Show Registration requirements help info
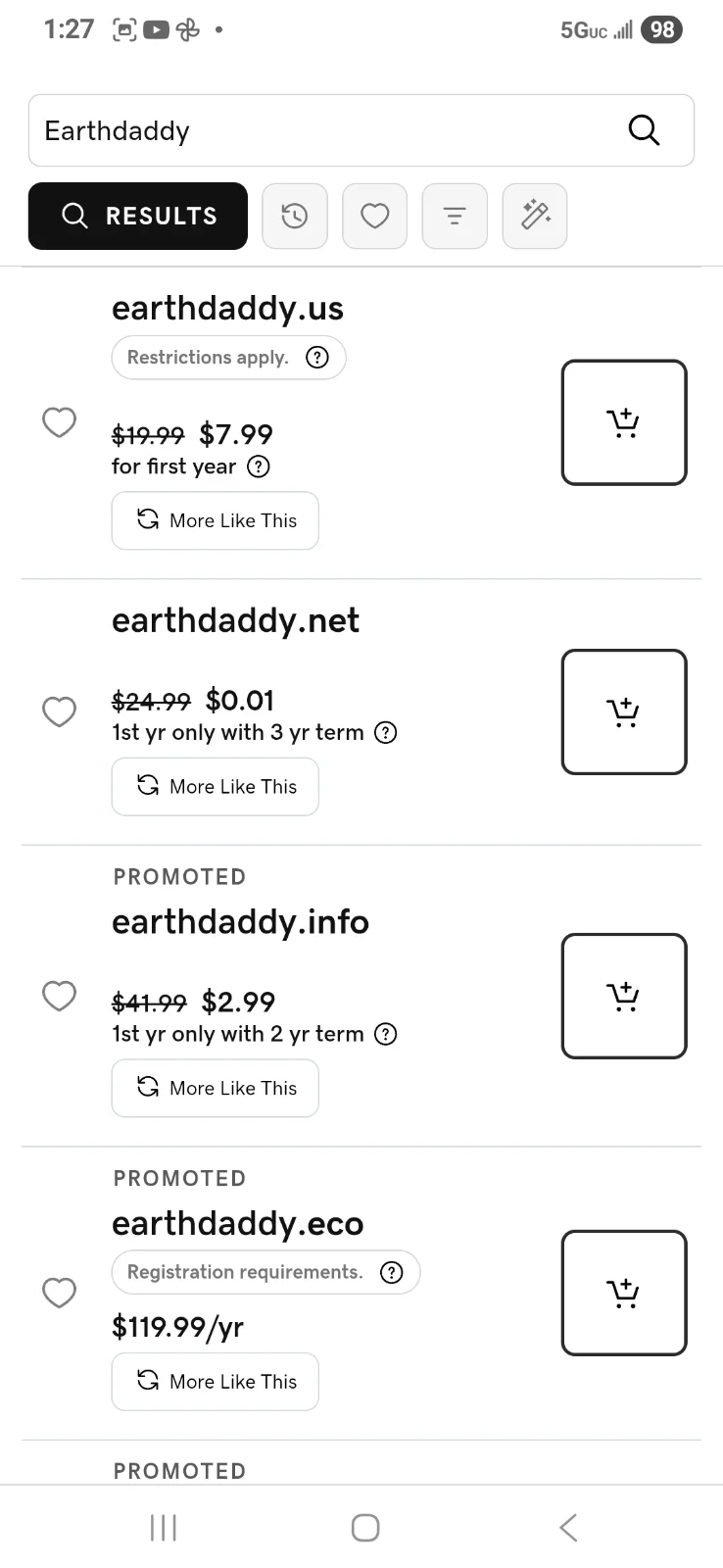Image resolution: width=723 pixels, height=1568 pixels. pos(392,1272)
